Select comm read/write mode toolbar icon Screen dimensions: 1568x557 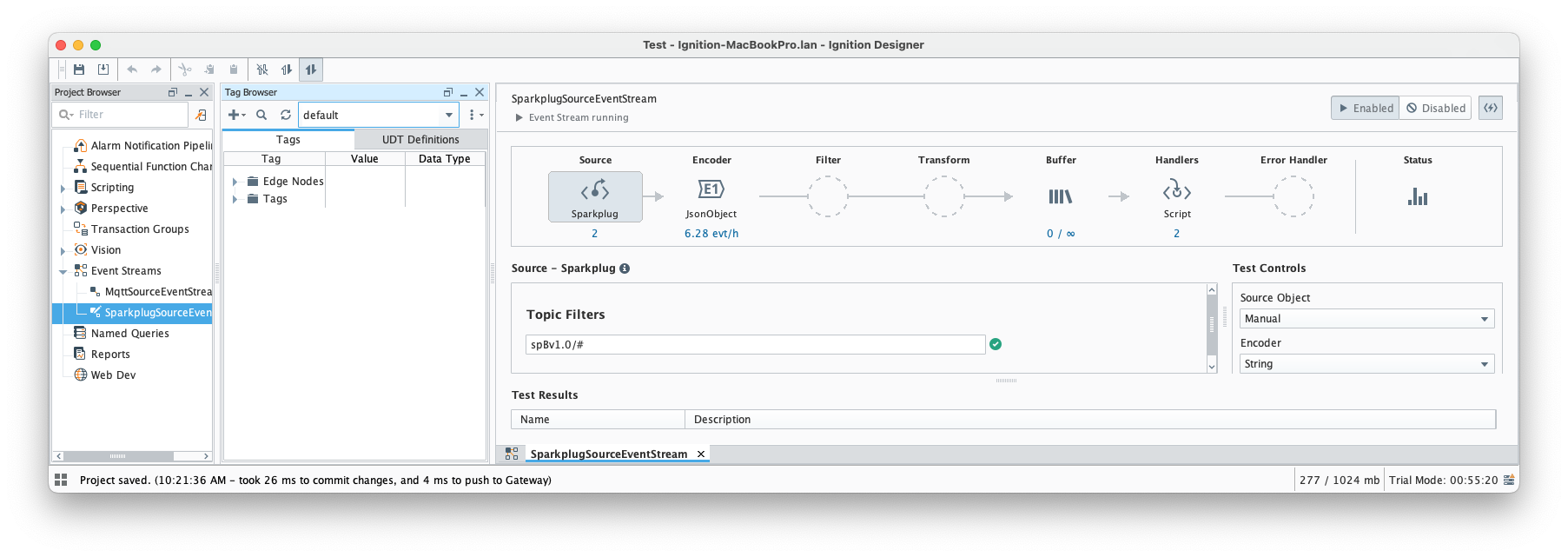[311, 70]
